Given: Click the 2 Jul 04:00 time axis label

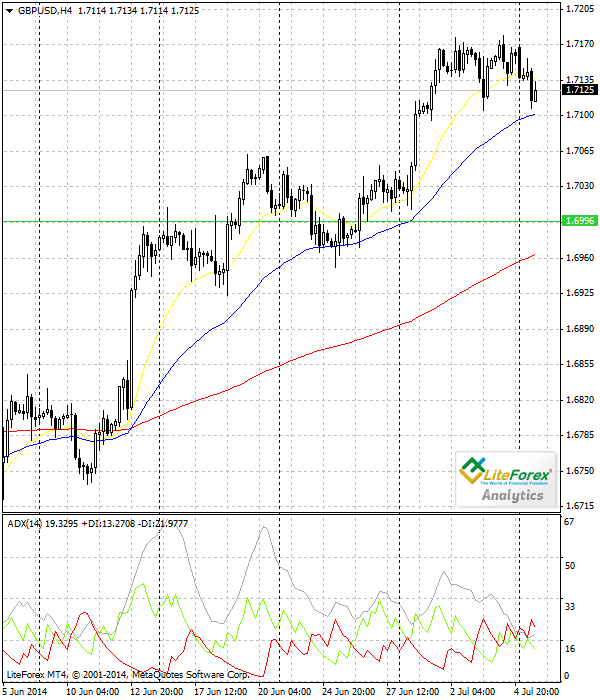Looking at the screenshot, I should tap(476, 691).
